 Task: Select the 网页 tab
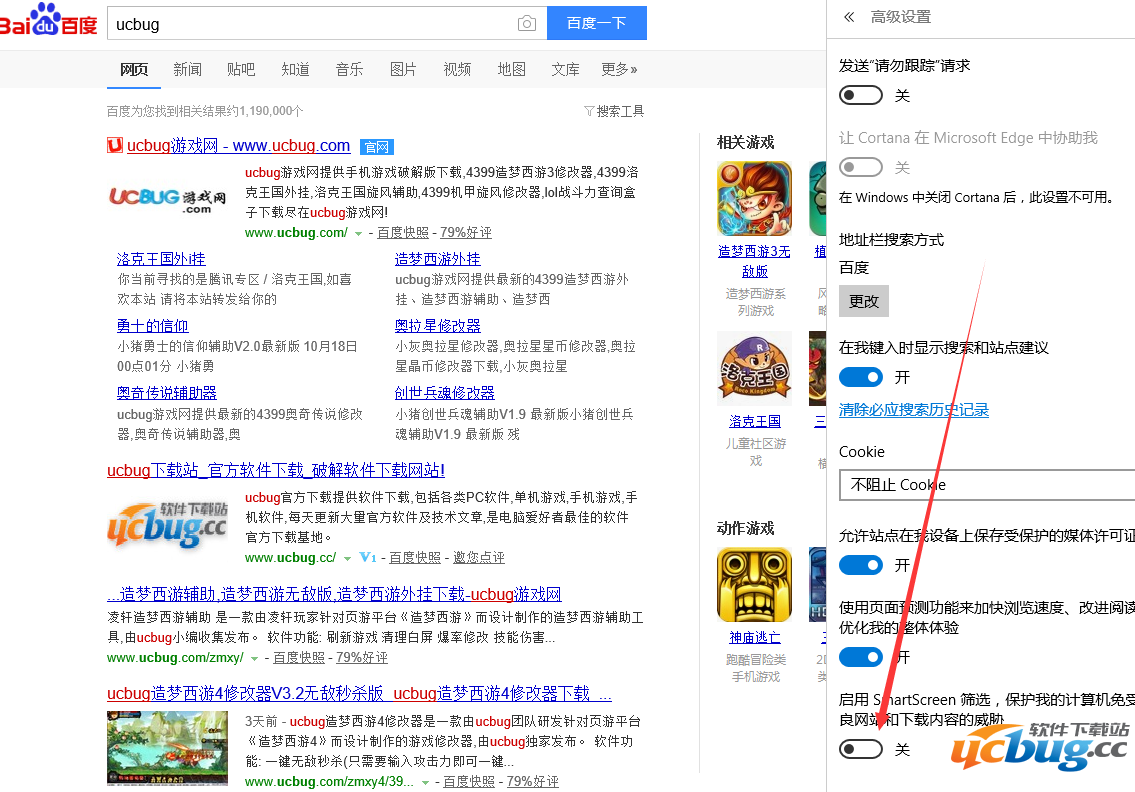coord(134,69)
